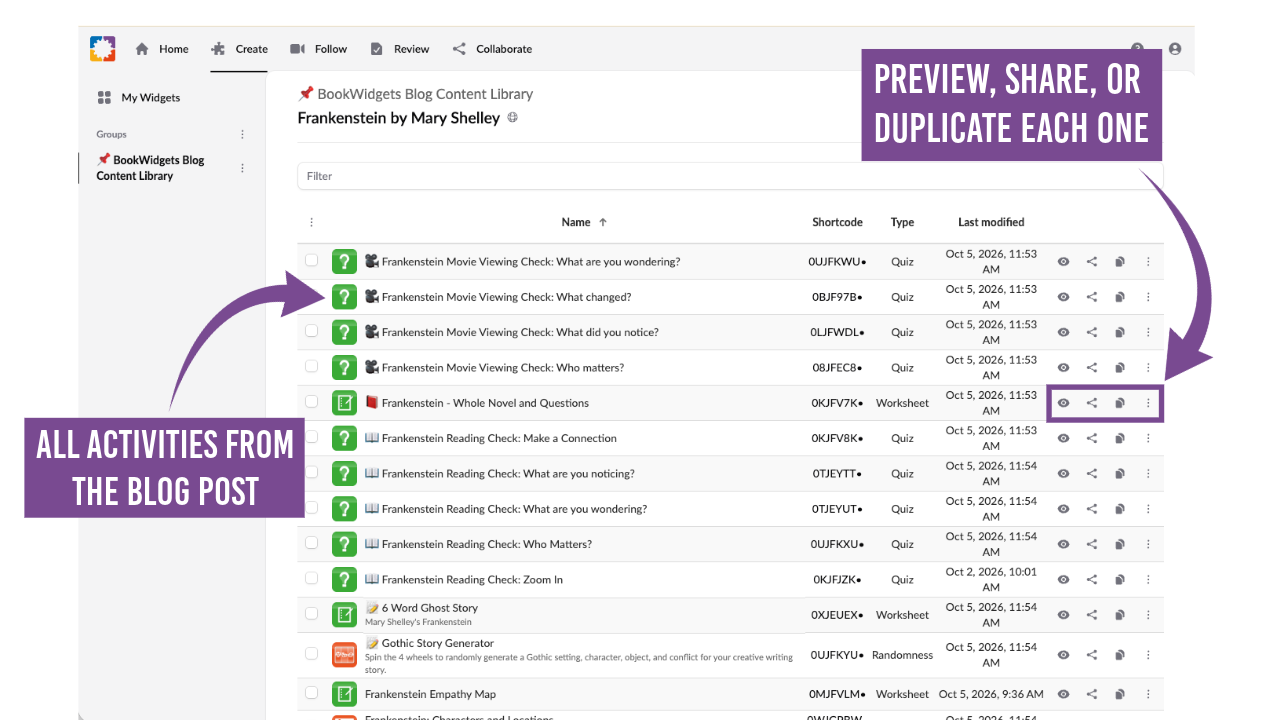
Task: Click the BookWidgets logo icon
Action: tap(102, 49)
